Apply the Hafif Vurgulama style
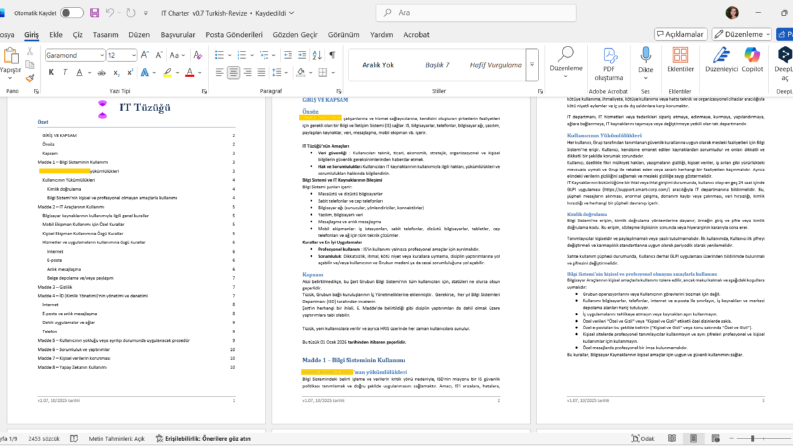 click(496, 65)
